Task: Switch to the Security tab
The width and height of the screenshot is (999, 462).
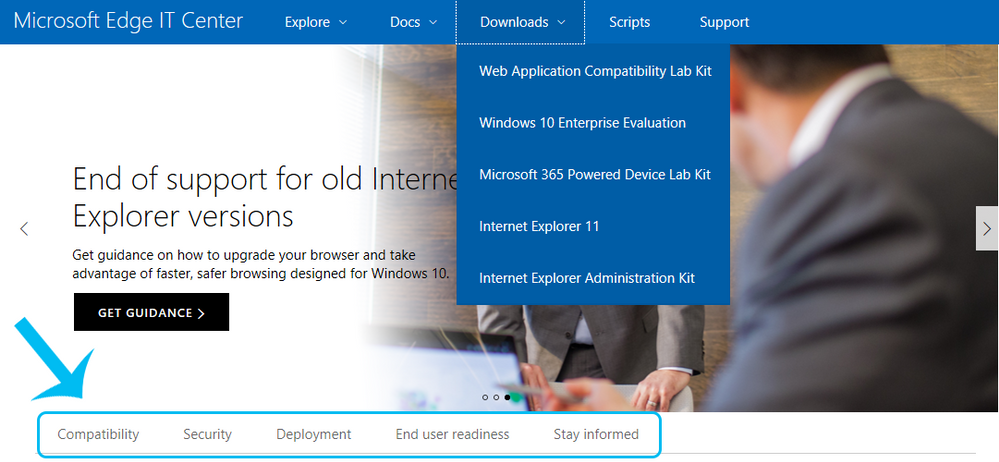Action: (x=207, y=434)
